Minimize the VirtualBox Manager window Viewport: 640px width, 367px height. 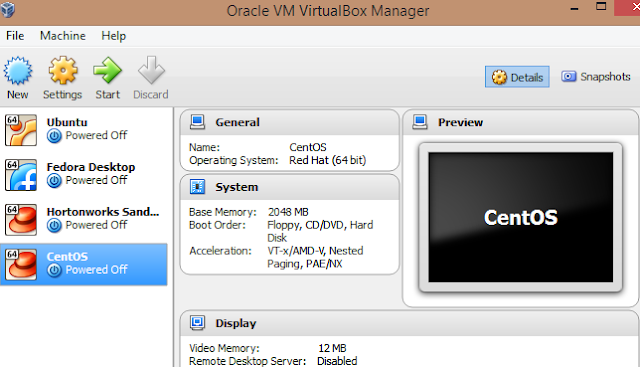[x=574, y=8]
